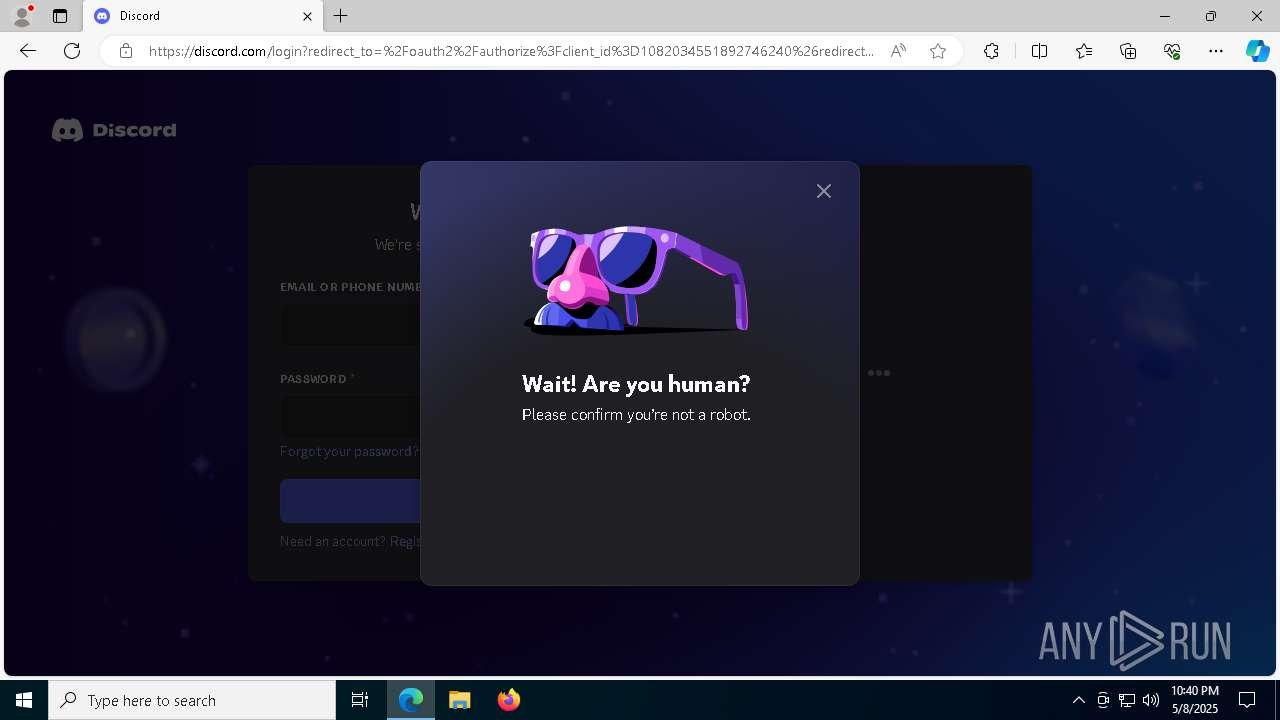Follow the 'Forgot your password?' link
Image resolution: width=1280 pixels, height=720 pixels.
pos(349,451)
